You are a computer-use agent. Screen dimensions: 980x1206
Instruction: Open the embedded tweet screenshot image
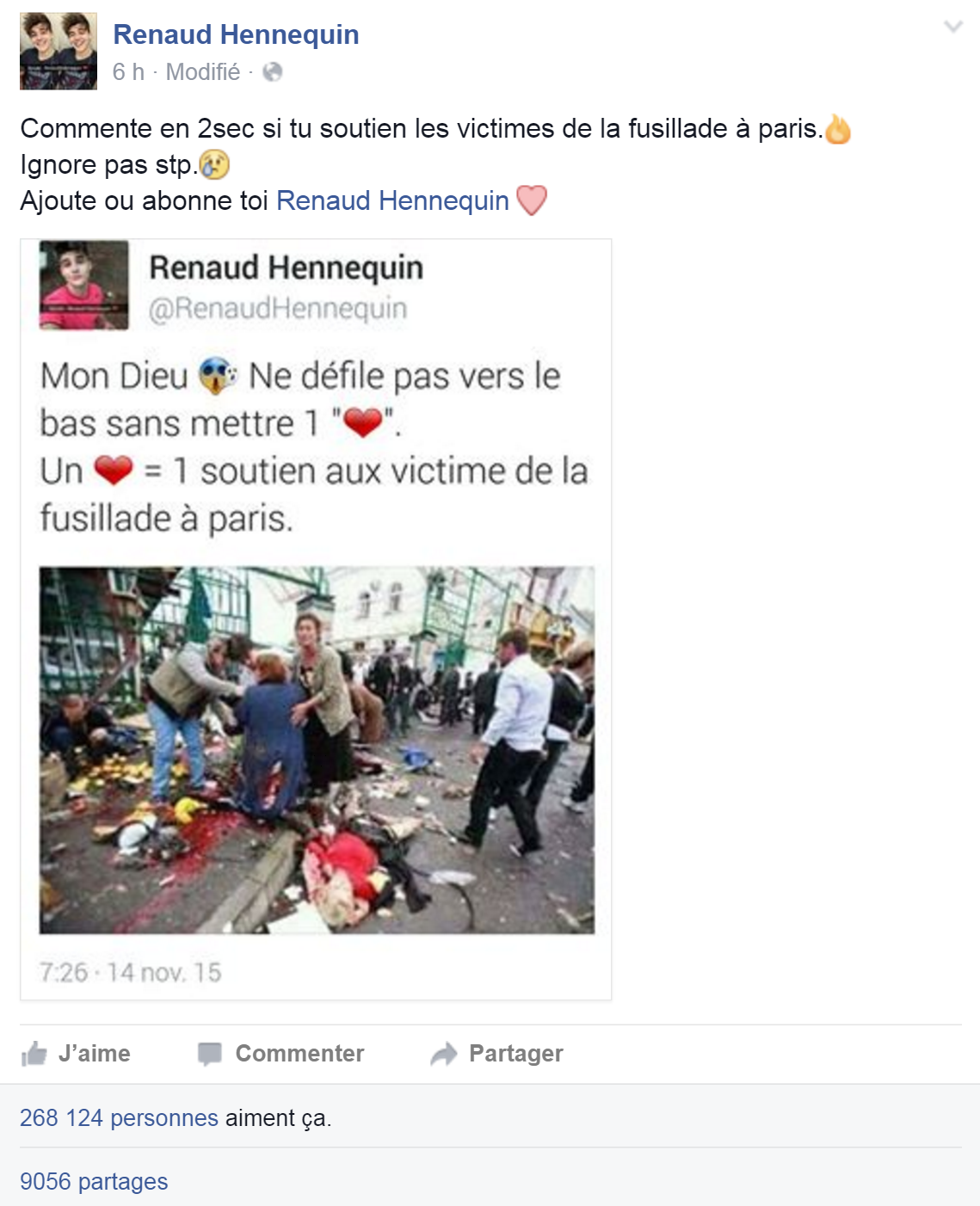316,619
